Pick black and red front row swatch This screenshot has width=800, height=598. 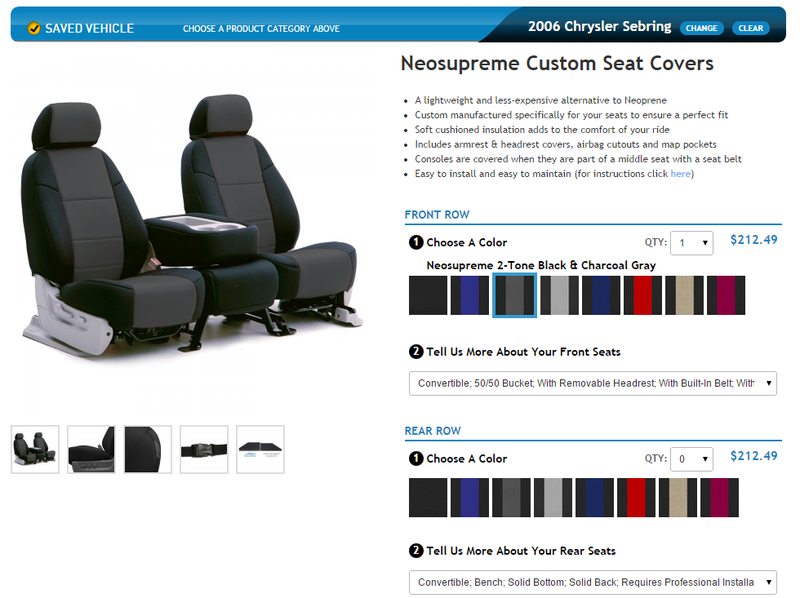(x=642, y=295)
